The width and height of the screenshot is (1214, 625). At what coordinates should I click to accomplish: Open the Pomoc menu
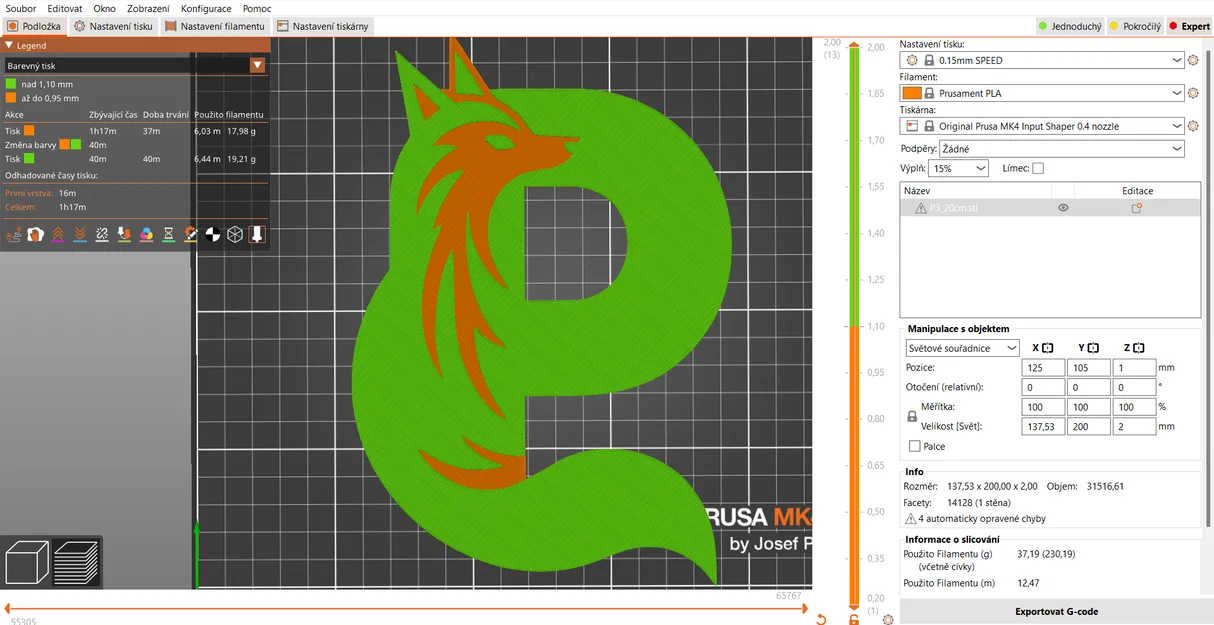pos(257,8)
